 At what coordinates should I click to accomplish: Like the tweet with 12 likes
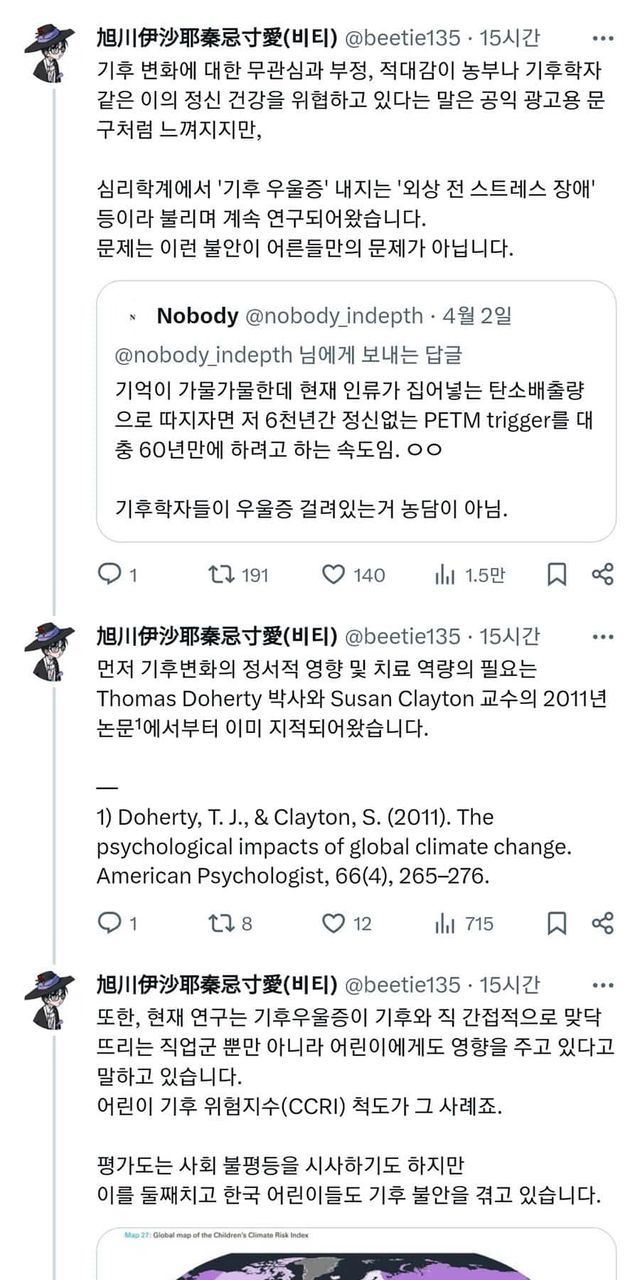pos(334,923)
